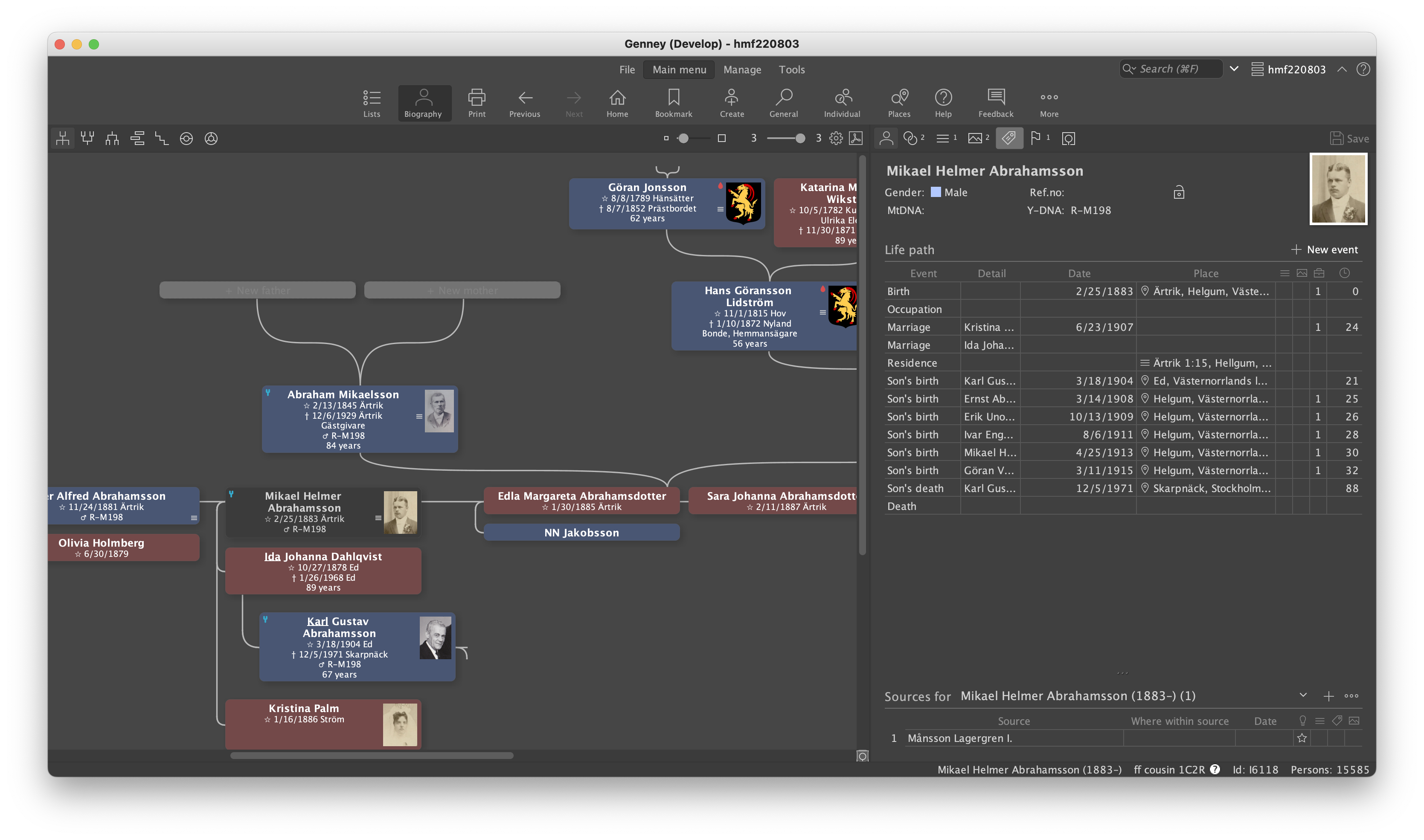The width and height of the screenshot is (1424, 840).
Task: Adjust the box size slider
Action: coord(684,138)
